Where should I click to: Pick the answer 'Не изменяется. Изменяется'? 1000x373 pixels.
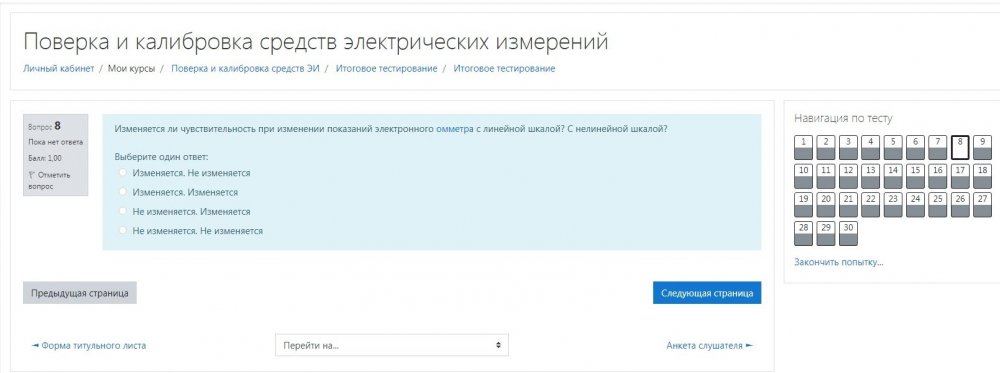pyautogui.click(x=122, y=211)
